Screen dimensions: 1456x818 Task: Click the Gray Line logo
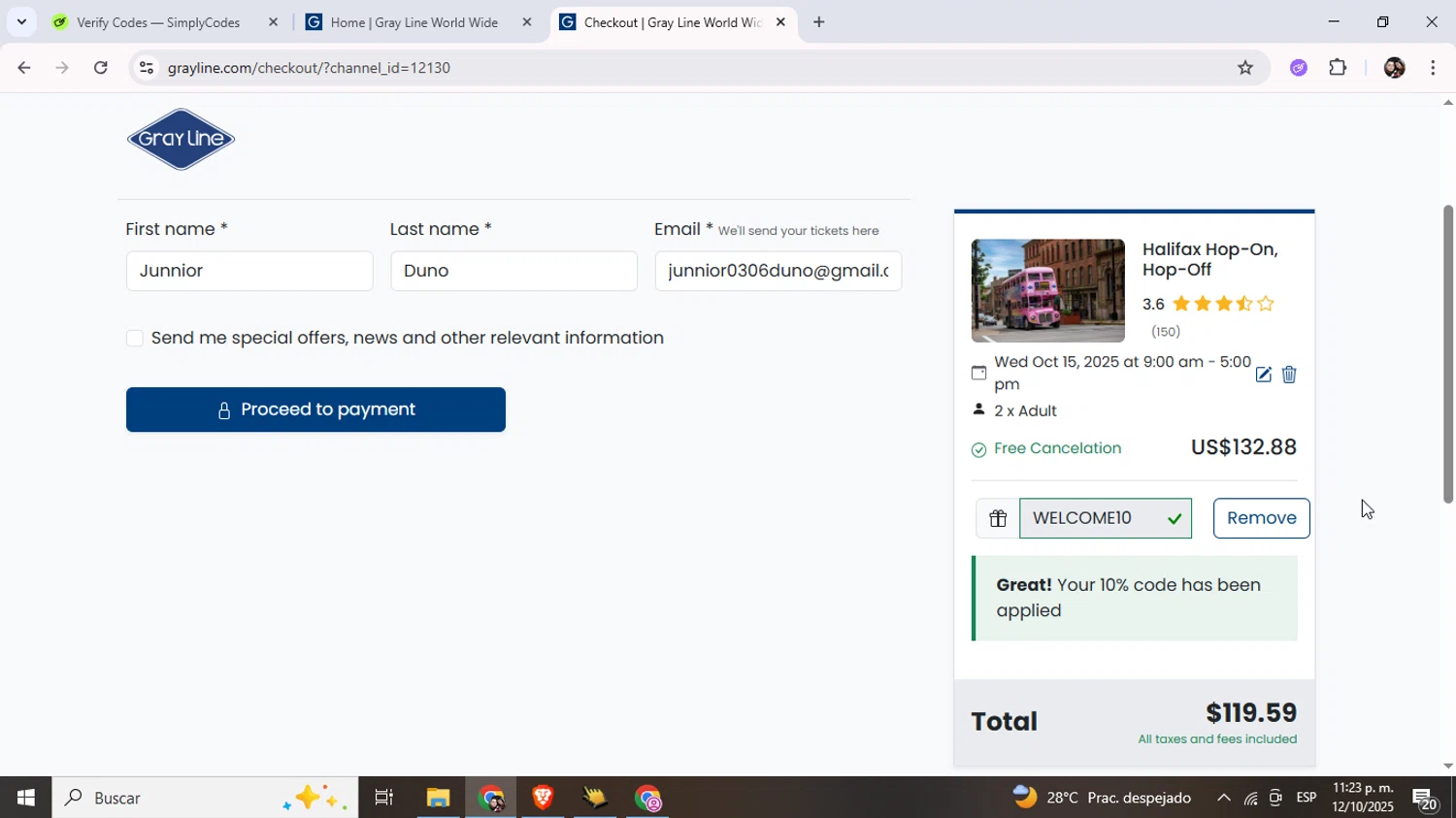pos(181,140)
